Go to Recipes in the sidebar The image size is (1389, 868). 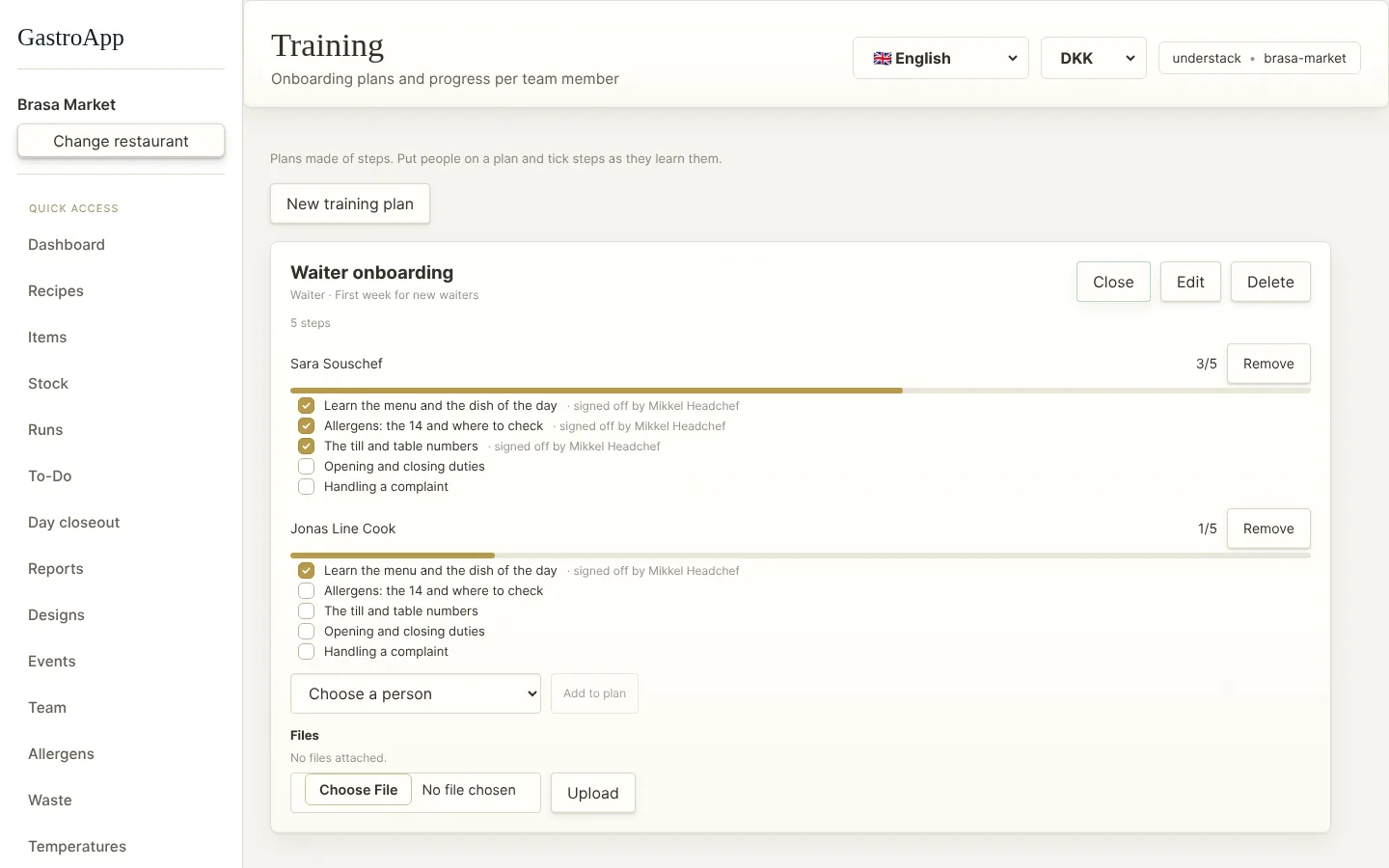(56, 291)
